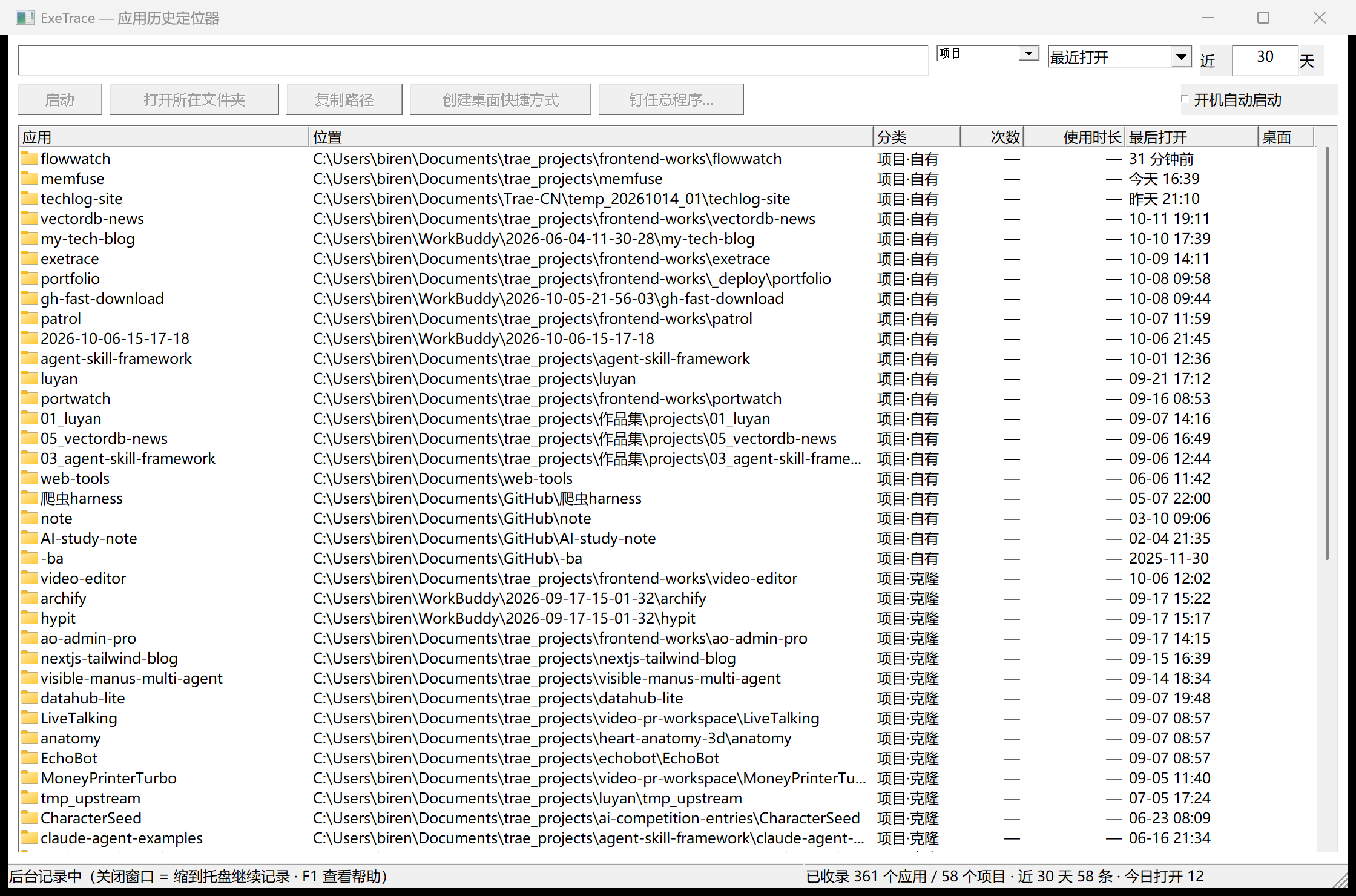Sort by the 最后打开 column header

point(1191,137)
